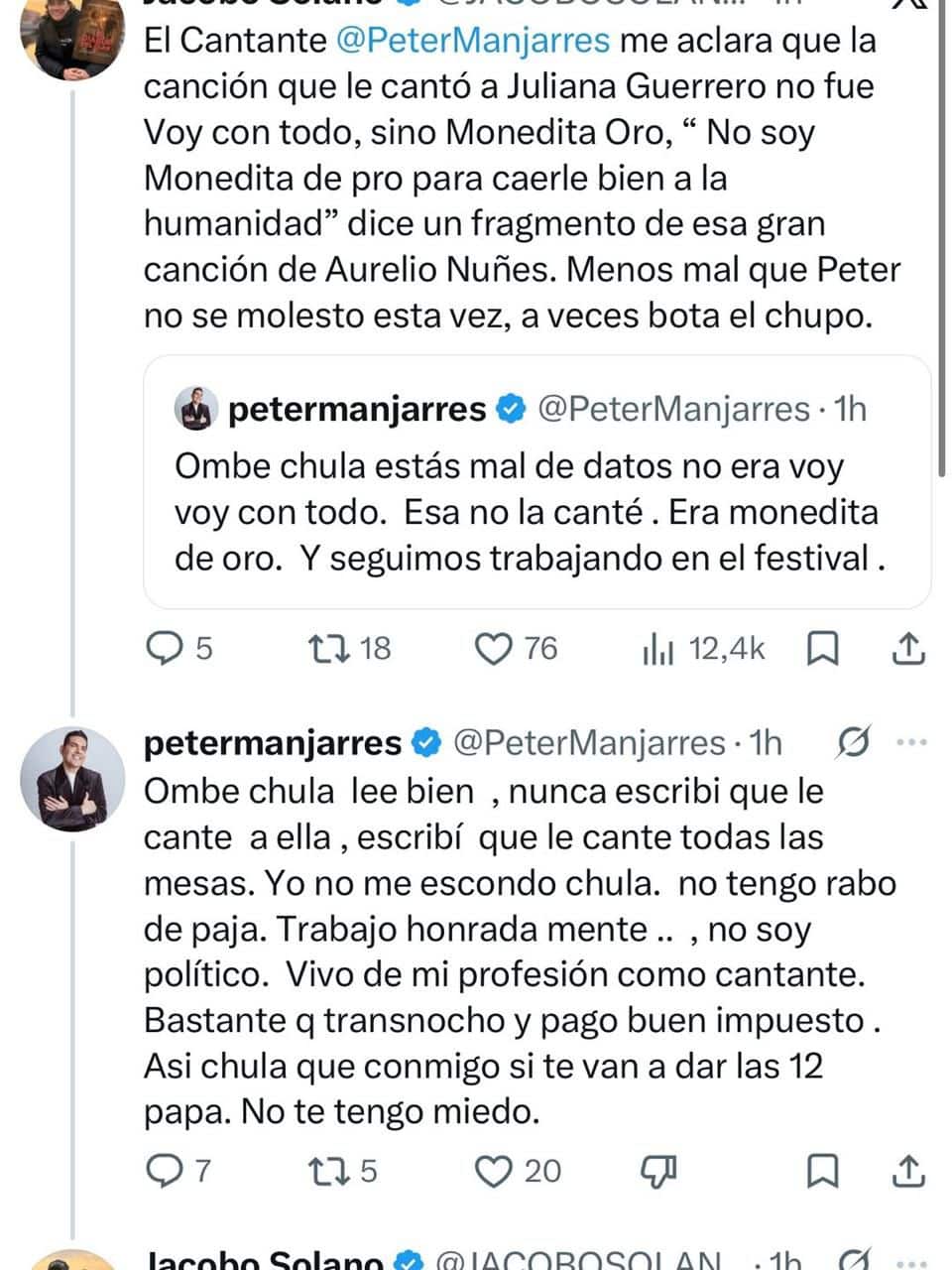
Task: Bookmark the first tweet about Monedita de Oro
Action: point(823,649)
